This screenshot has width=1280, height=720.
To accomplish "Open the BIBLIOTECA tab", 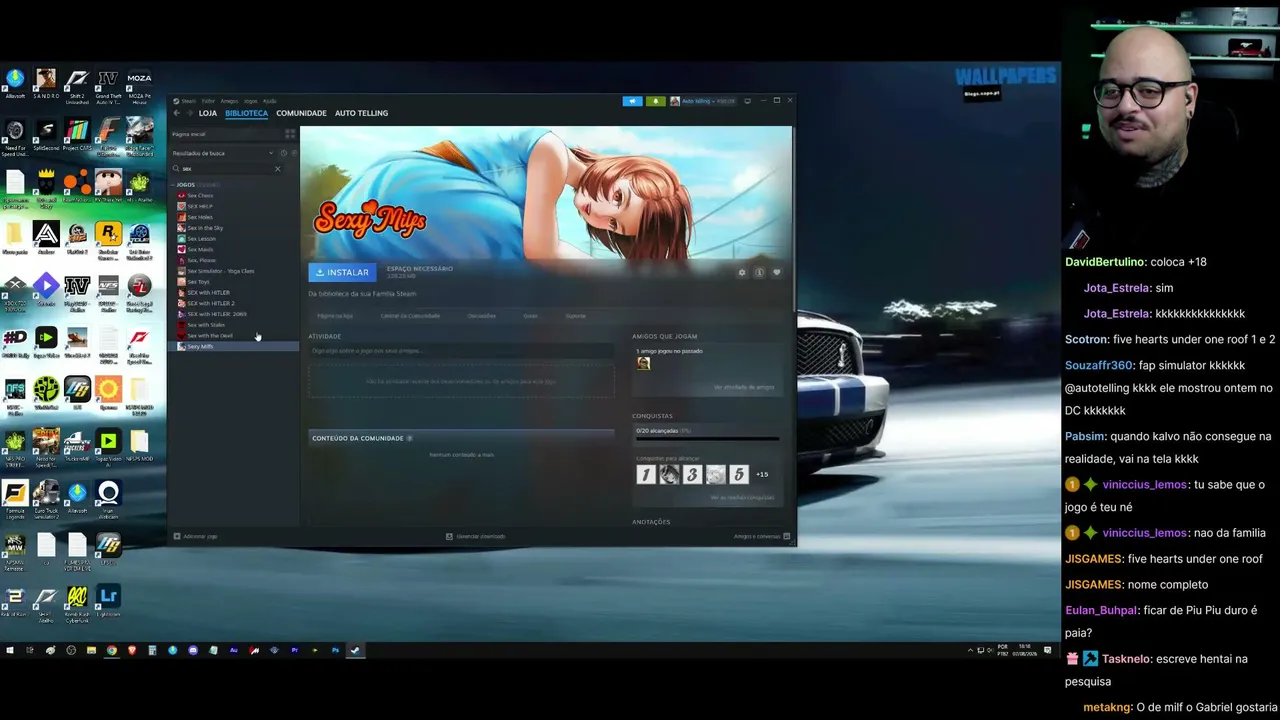I will [246, 113].
